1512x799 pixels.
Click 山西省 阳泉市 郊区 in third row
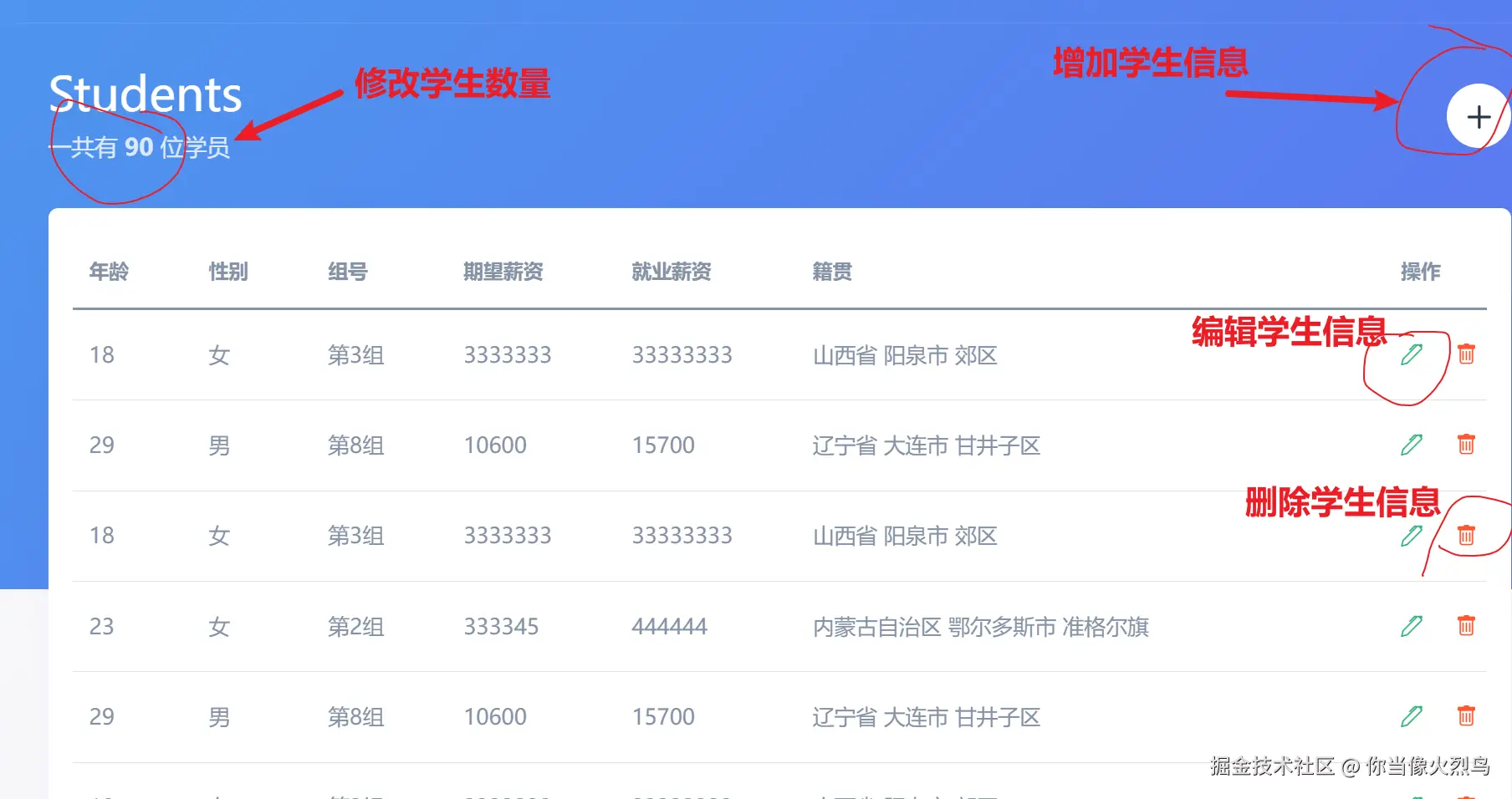point(905,535)
